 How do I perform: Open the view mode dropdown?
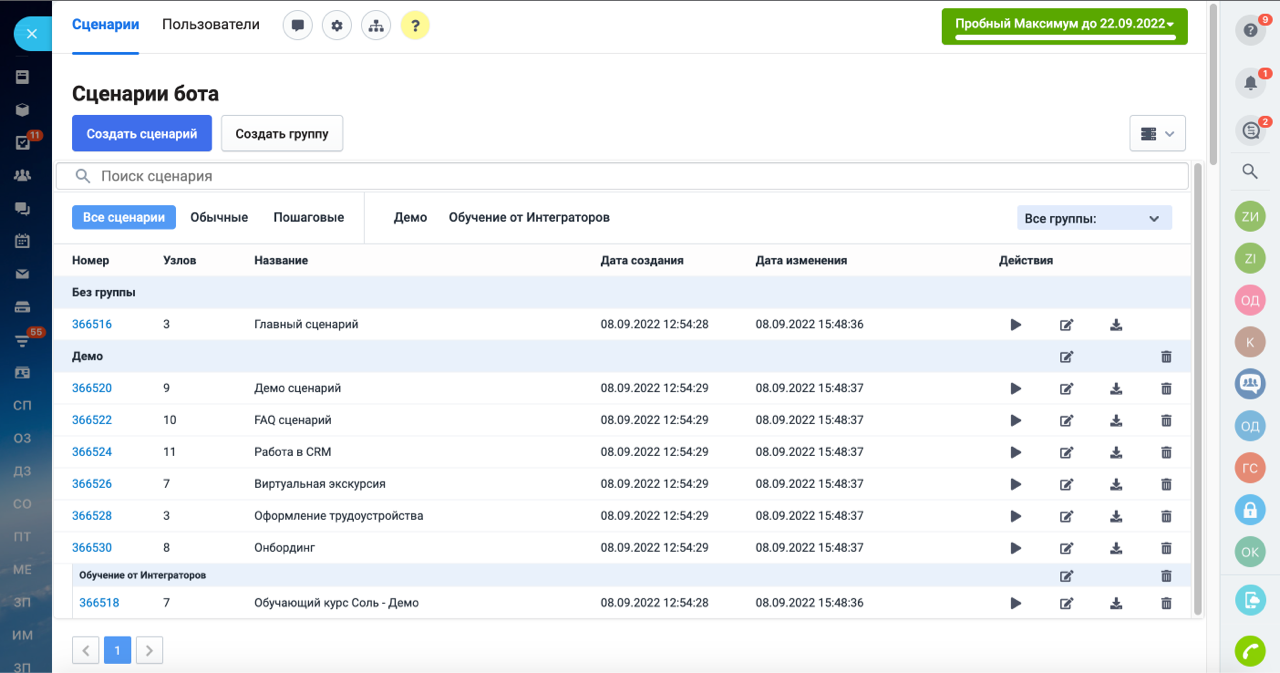click(1157, 133)
